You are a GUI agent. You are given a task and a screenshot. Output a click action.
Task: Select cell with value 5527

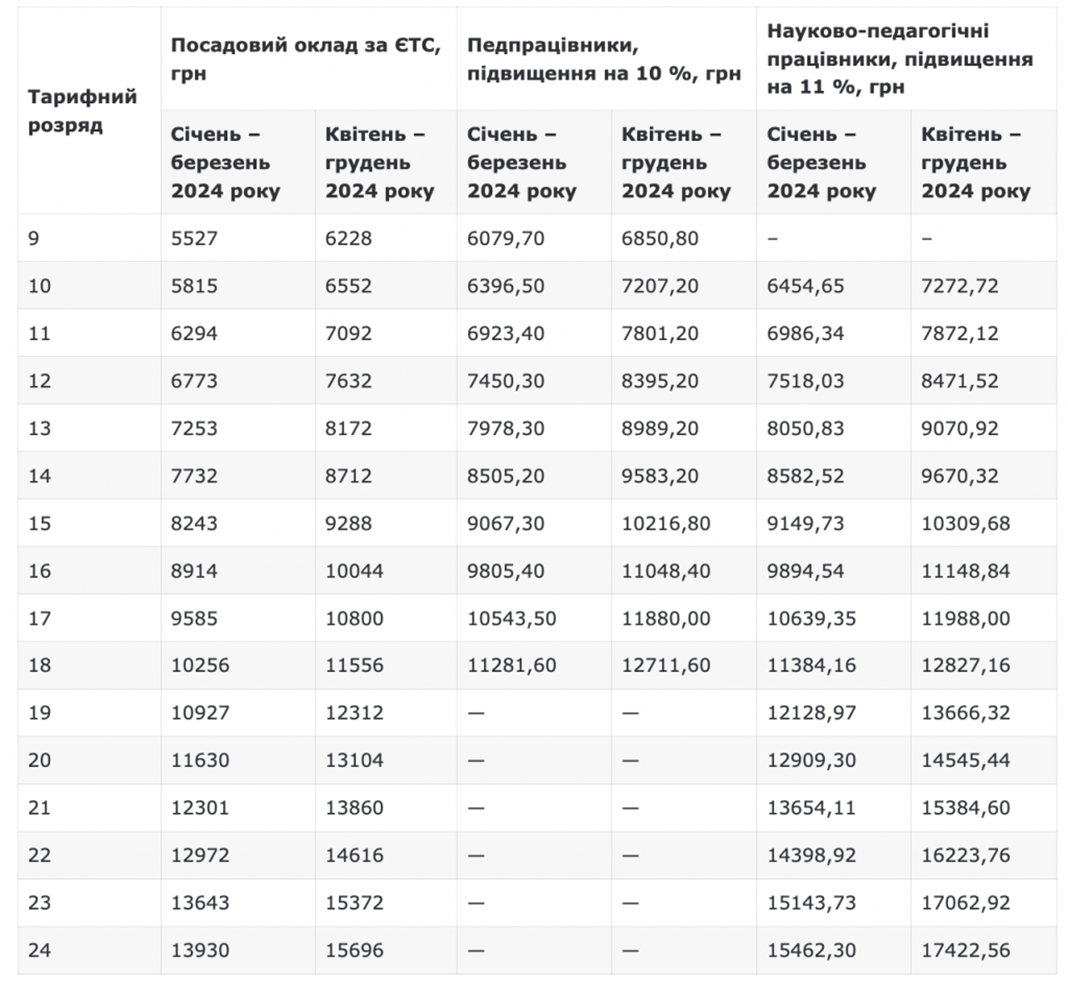click(x=194, y=238)
